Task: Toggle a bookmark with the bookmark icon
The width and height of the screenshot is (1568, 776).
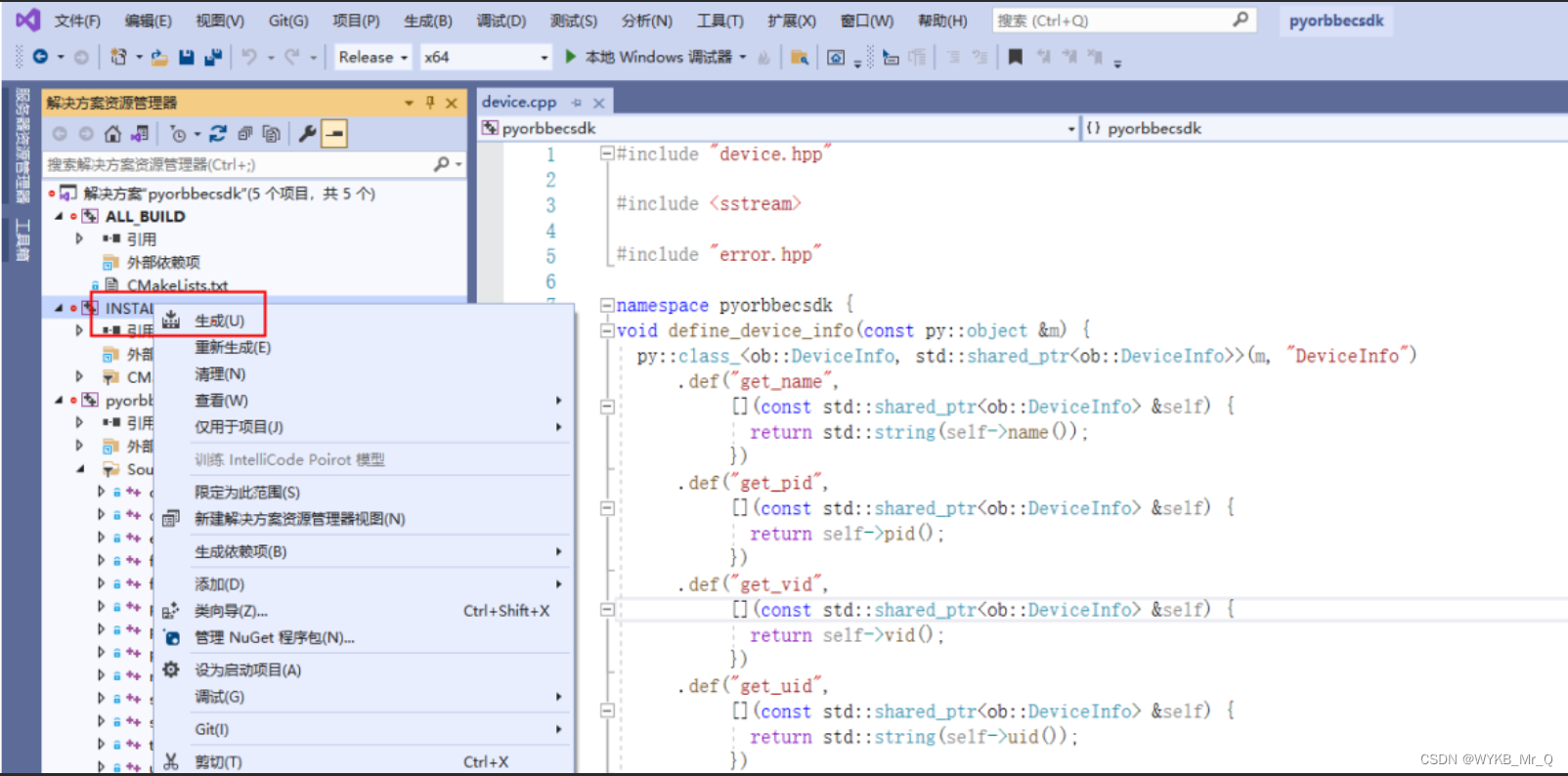Action: (x=1016, y=58)
